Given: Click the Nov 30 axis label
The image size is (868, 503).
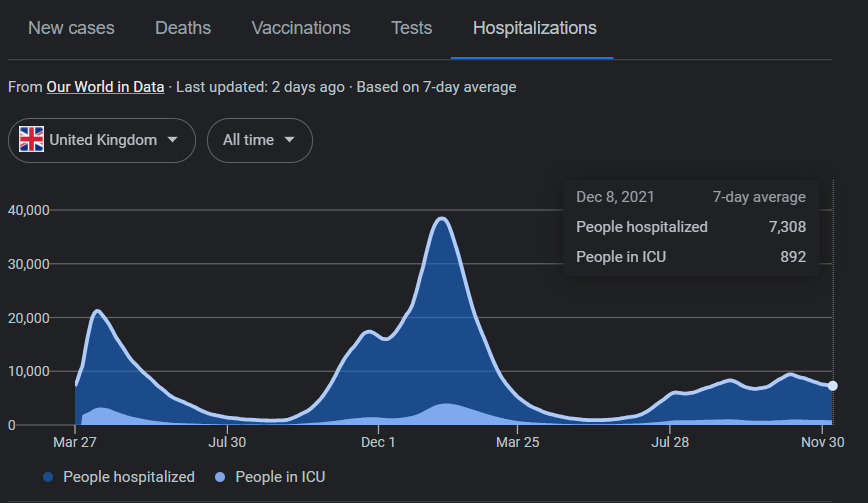Looking at the screenshot, I should 823,442.
